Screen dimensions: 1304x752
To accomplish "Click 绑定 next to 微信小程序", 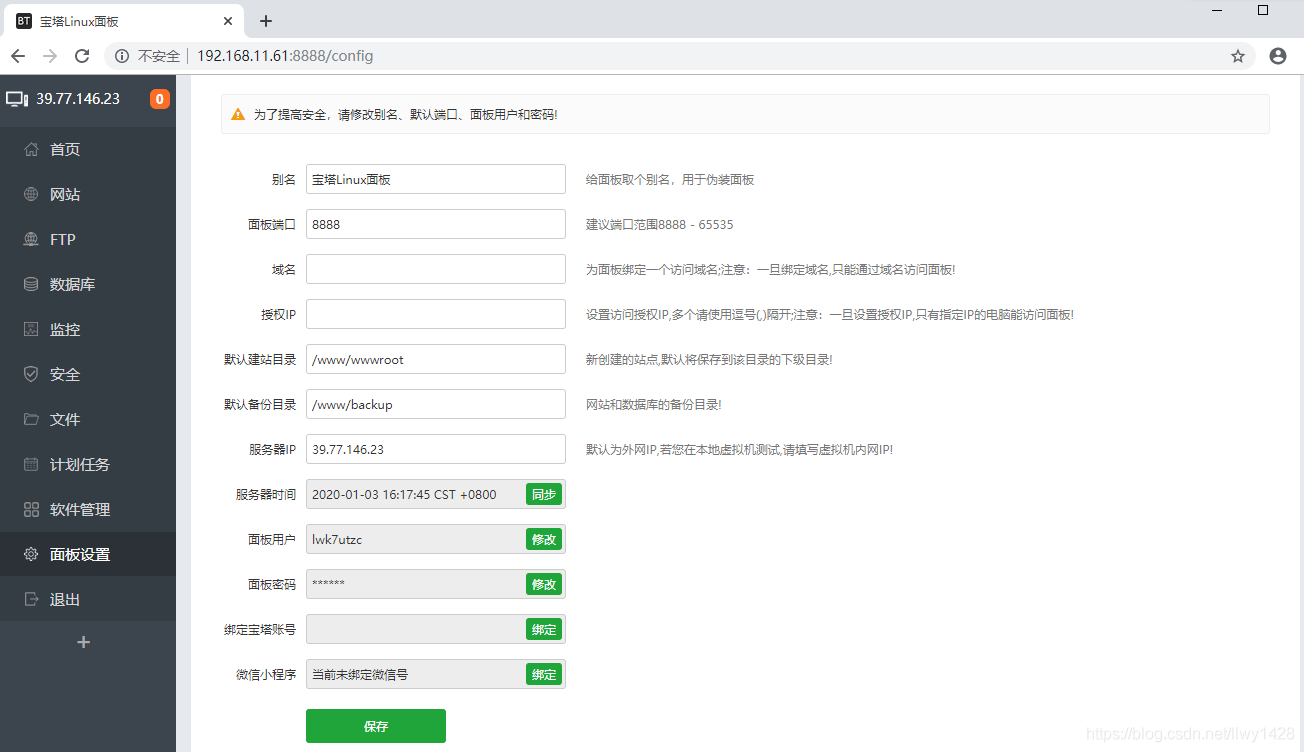I will tap(544, 674).
